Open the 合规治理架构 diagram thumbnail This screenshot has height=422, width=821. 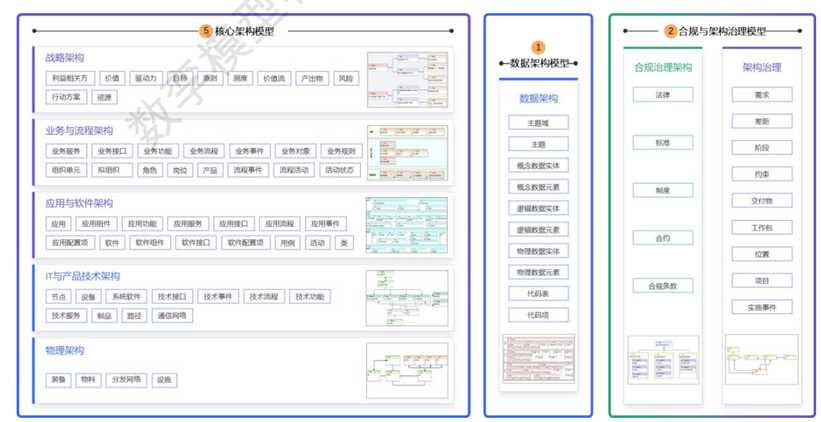[655, 360]
